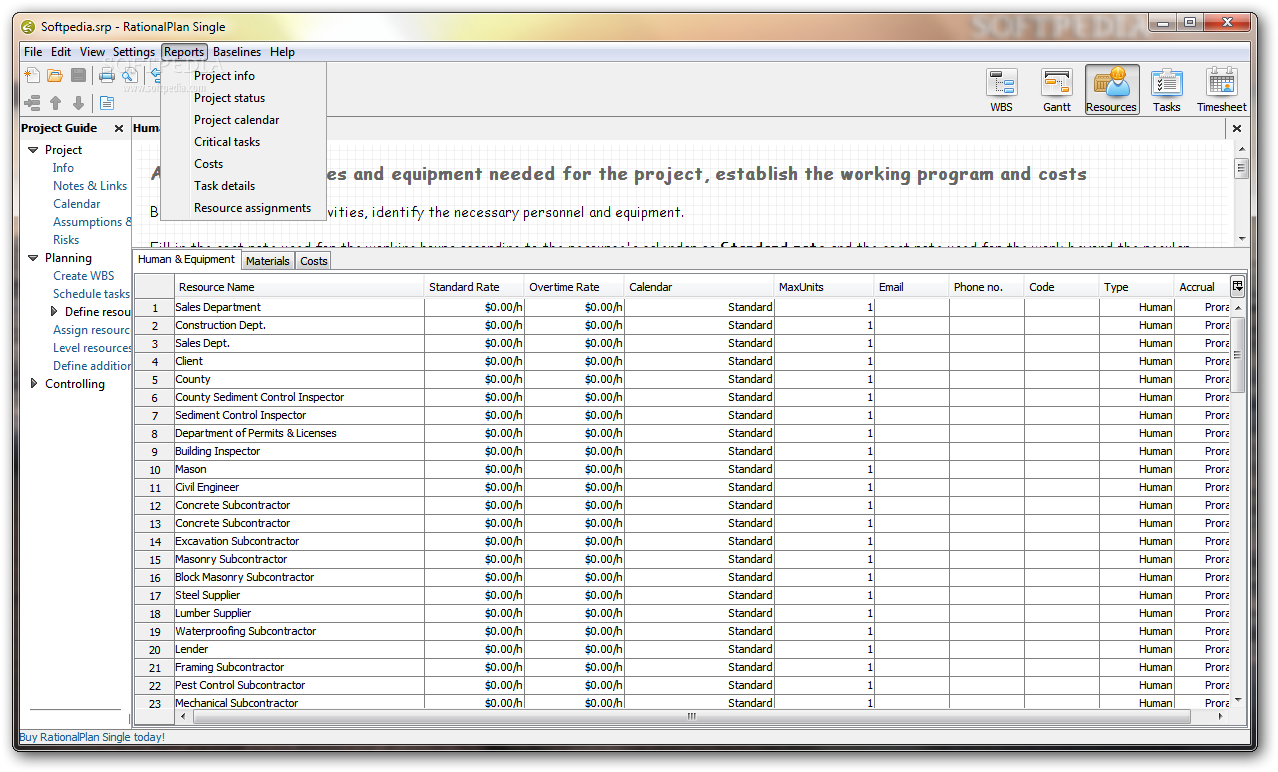Image resolution: width=1278 pixels, height=772 pixels.
Task: Switch to the Costs tab
Action: pyautogui.click(x=314, y=261)
